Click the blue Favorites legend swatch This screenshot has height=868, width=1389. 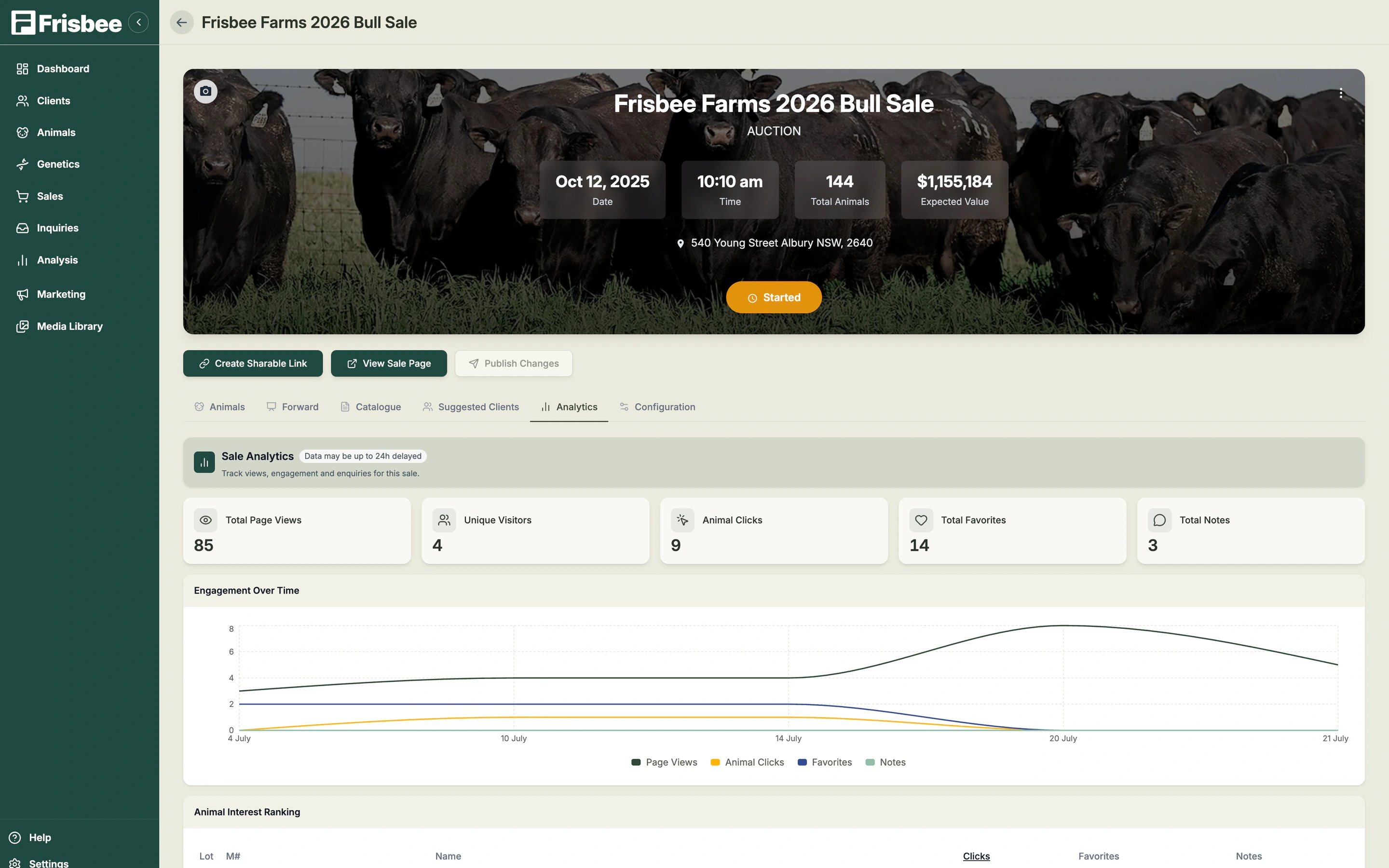click(x=803, y=762)
